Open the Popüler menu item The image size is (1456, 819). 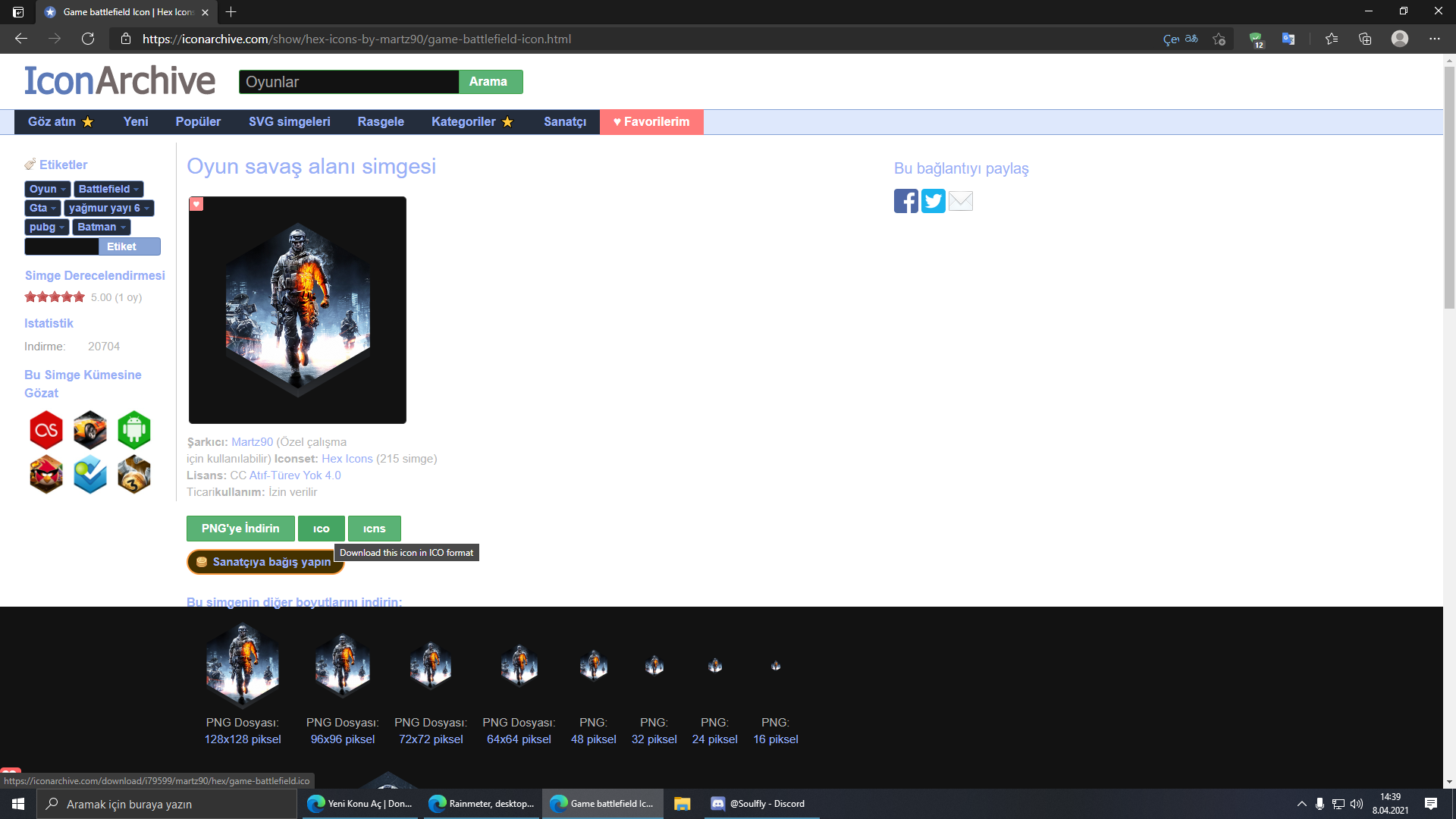[198, 122]
